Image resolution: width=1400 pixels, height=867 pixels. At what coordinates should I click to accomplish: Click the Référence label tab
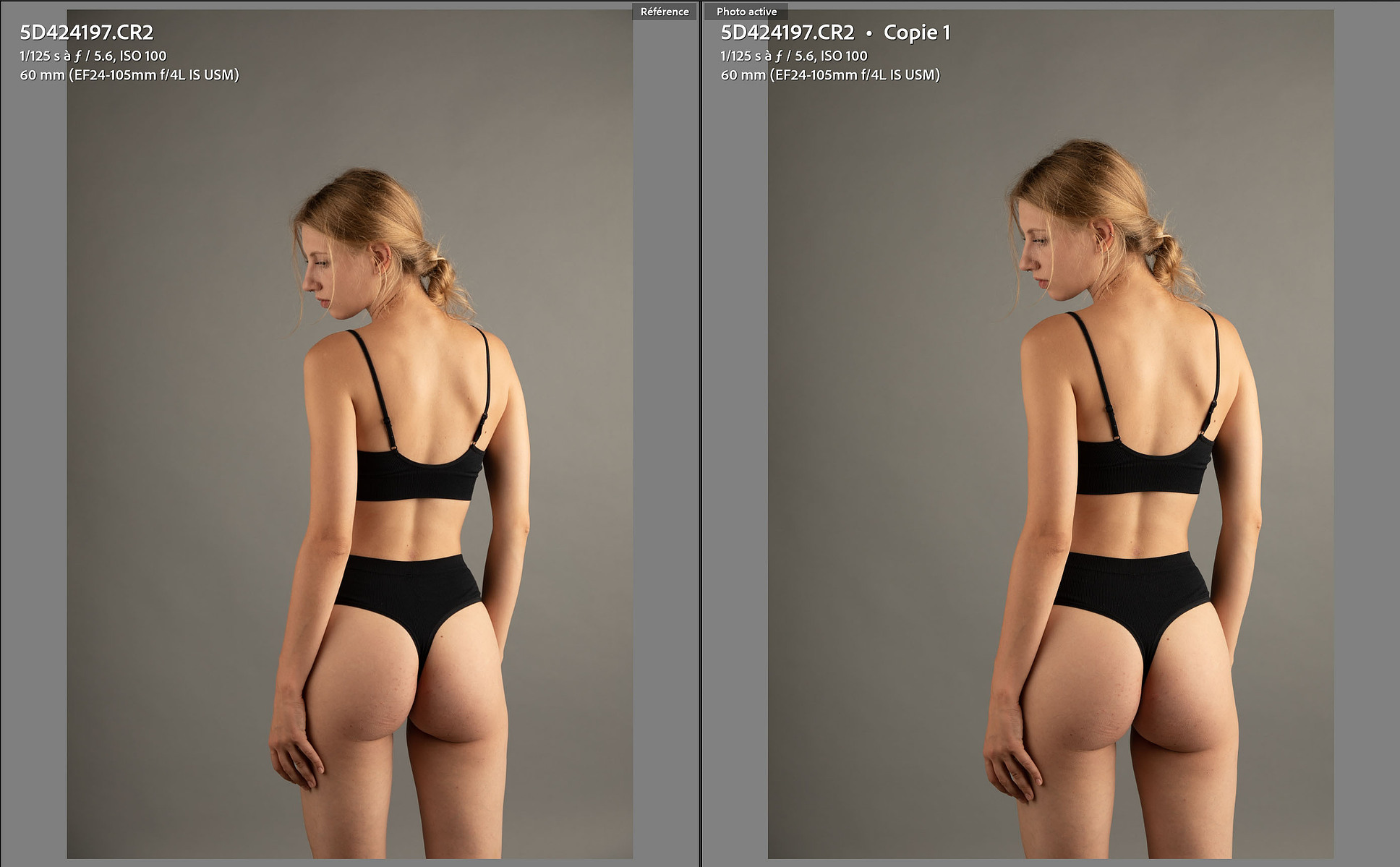click(x=665, y=12)
